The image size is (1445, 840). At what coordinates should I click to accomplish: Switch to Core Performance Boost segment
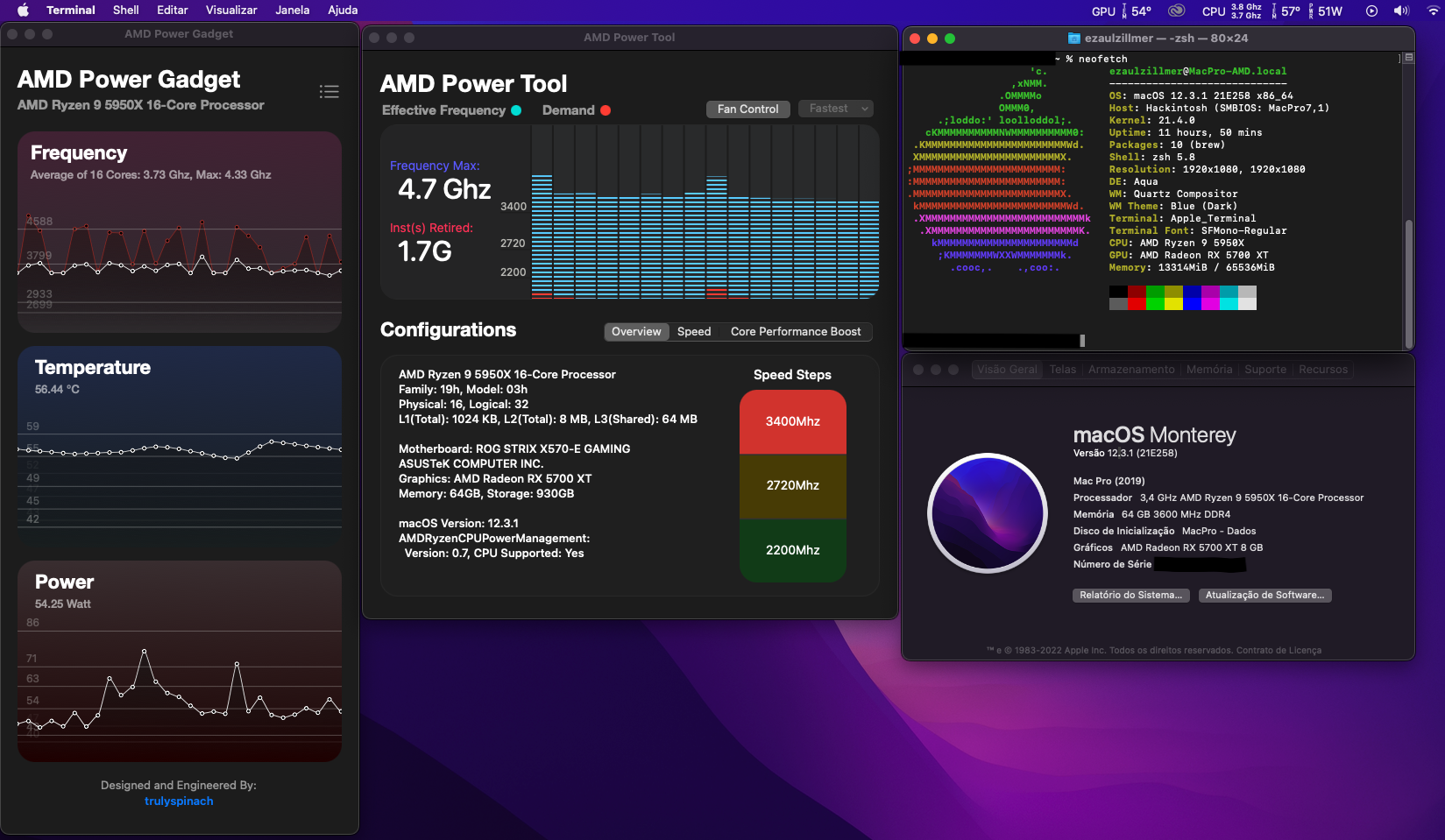coord(795,332)
